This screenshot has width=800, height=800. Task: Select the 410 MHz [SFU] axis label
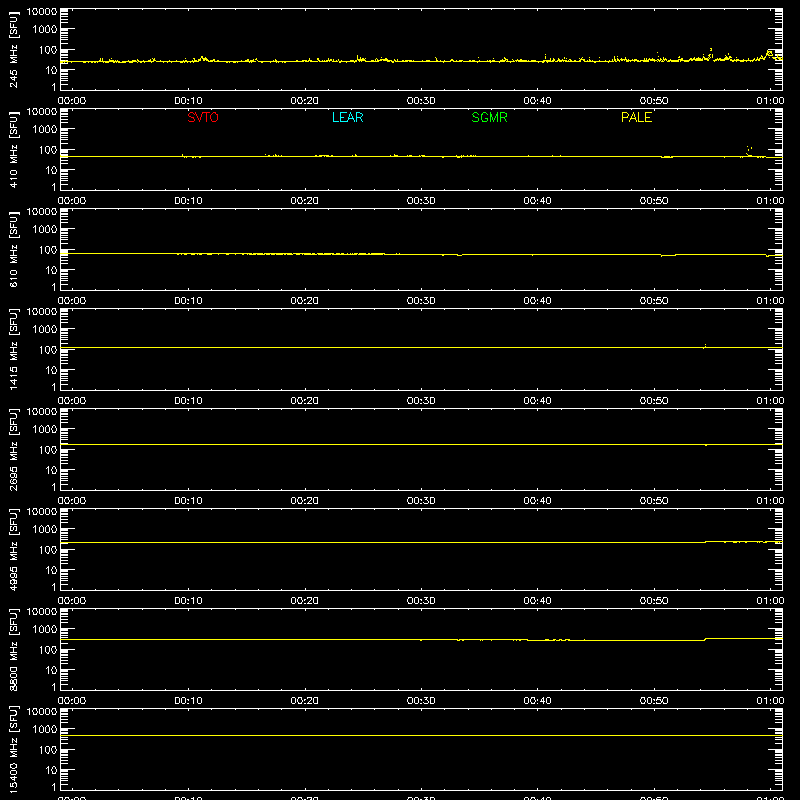click(x=13, y=149)
